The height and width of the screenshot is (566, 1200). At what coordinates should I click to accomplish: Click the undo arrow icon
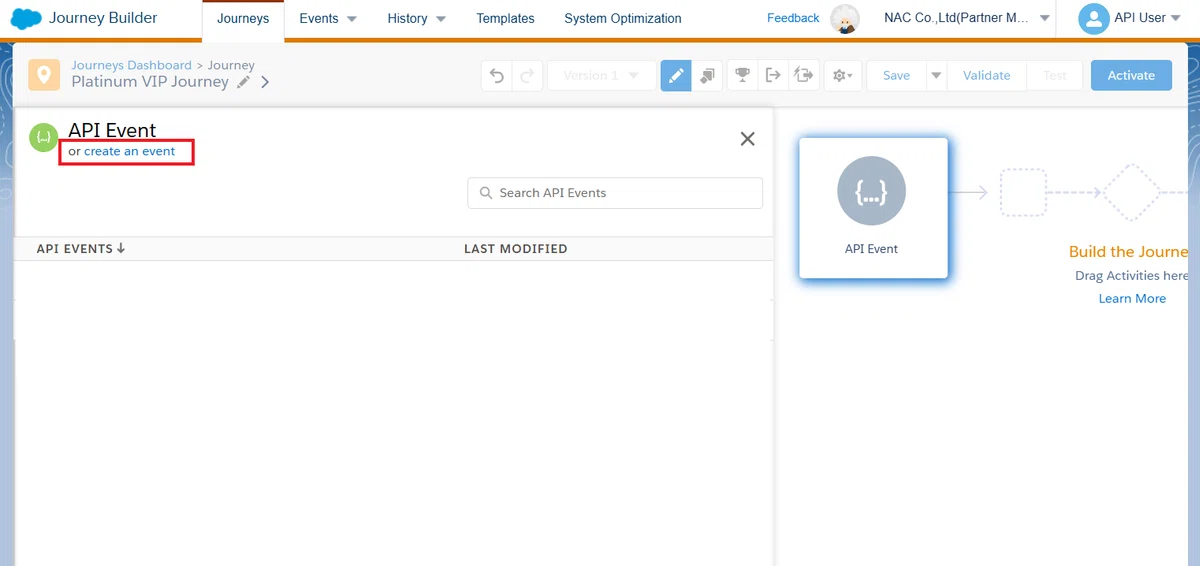click(x=497, y=76)
